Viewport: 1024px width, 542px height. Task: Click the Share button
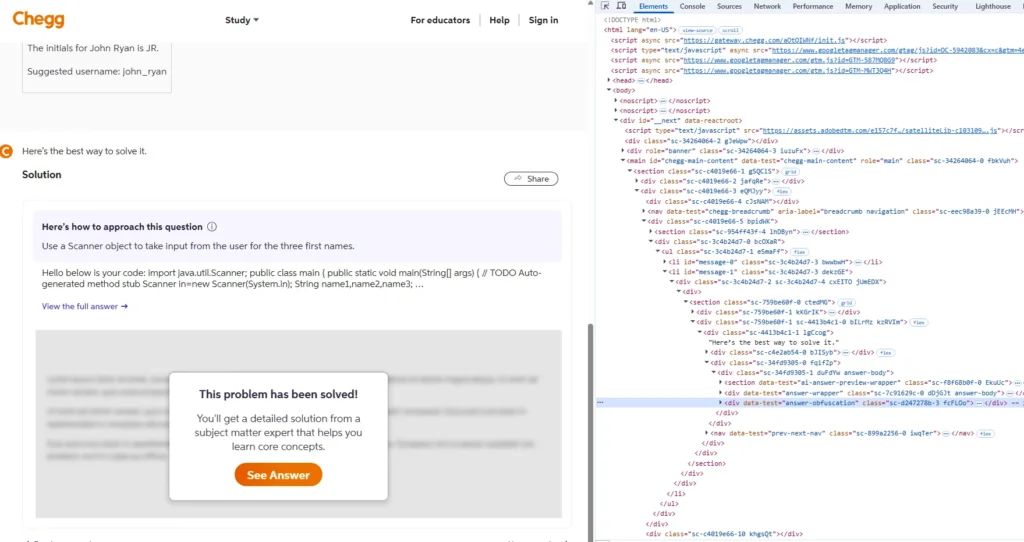tap(531, 178)
